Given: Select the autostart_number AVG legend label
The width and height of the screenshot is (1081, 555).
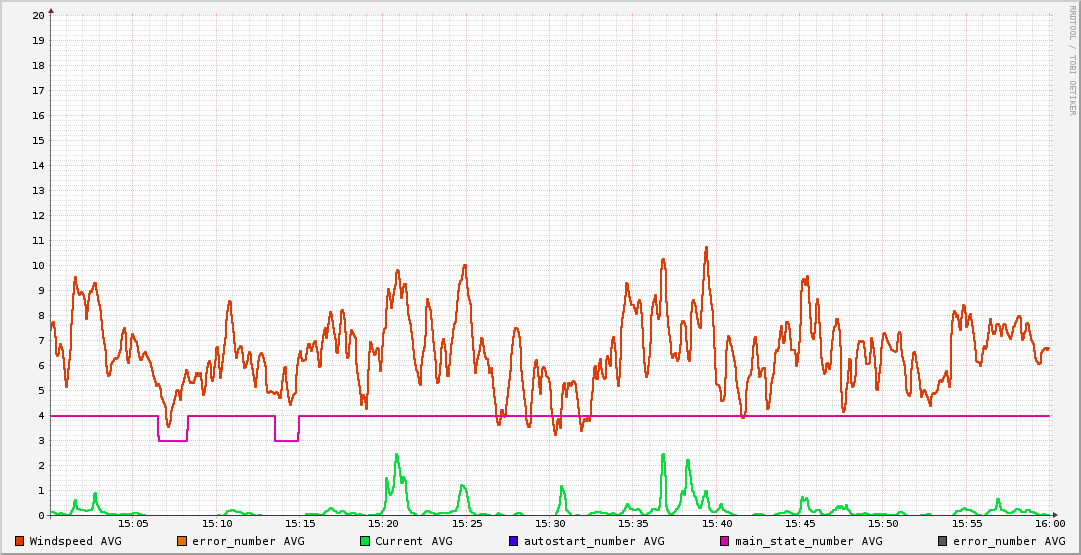Looking at the screenshot, I should tap(594, 541).
